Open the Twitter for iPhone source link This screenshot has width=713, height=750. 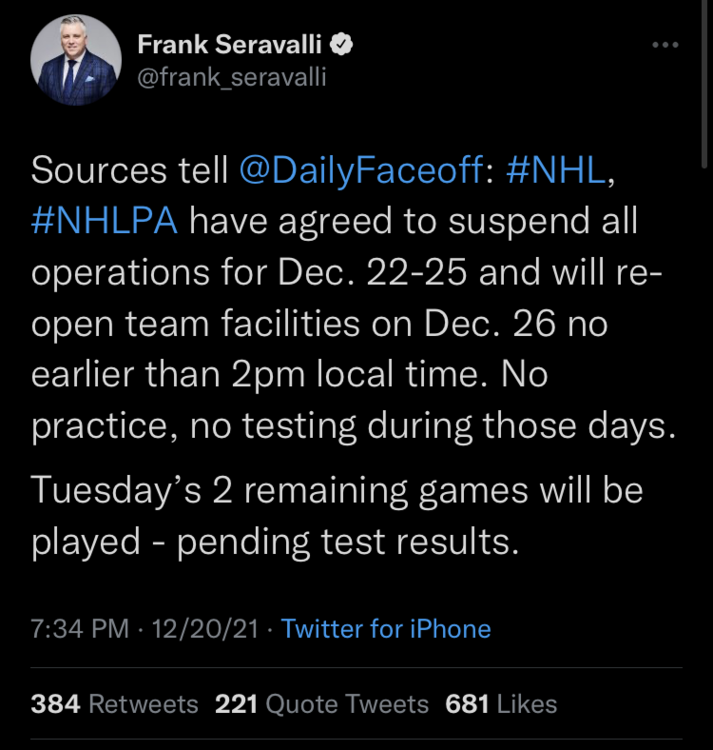386,629
